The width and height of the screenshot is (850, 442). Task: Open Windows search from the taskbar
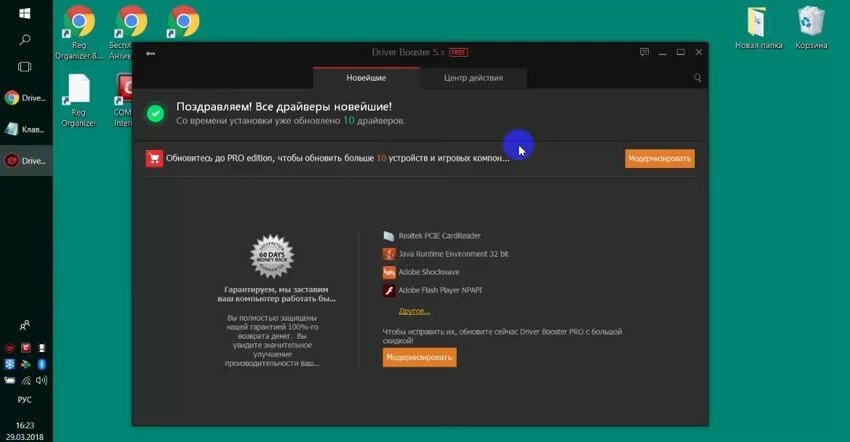[x=25, y=40]
